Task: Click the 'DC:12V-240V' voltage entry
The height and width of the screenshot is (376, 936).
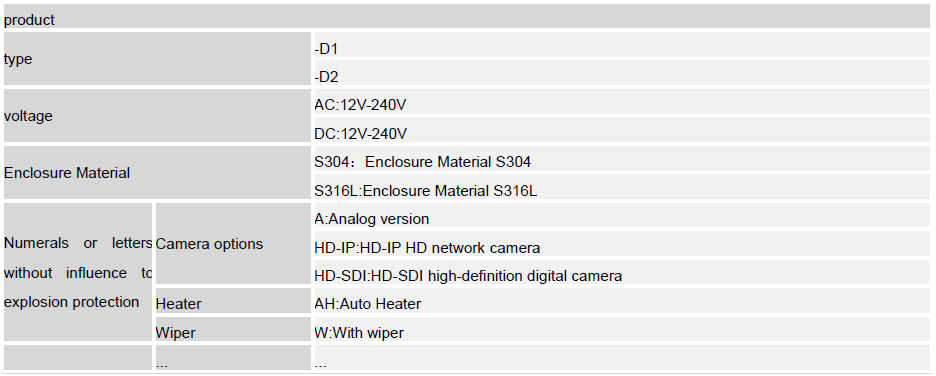Action: click(x=621, y=130)
